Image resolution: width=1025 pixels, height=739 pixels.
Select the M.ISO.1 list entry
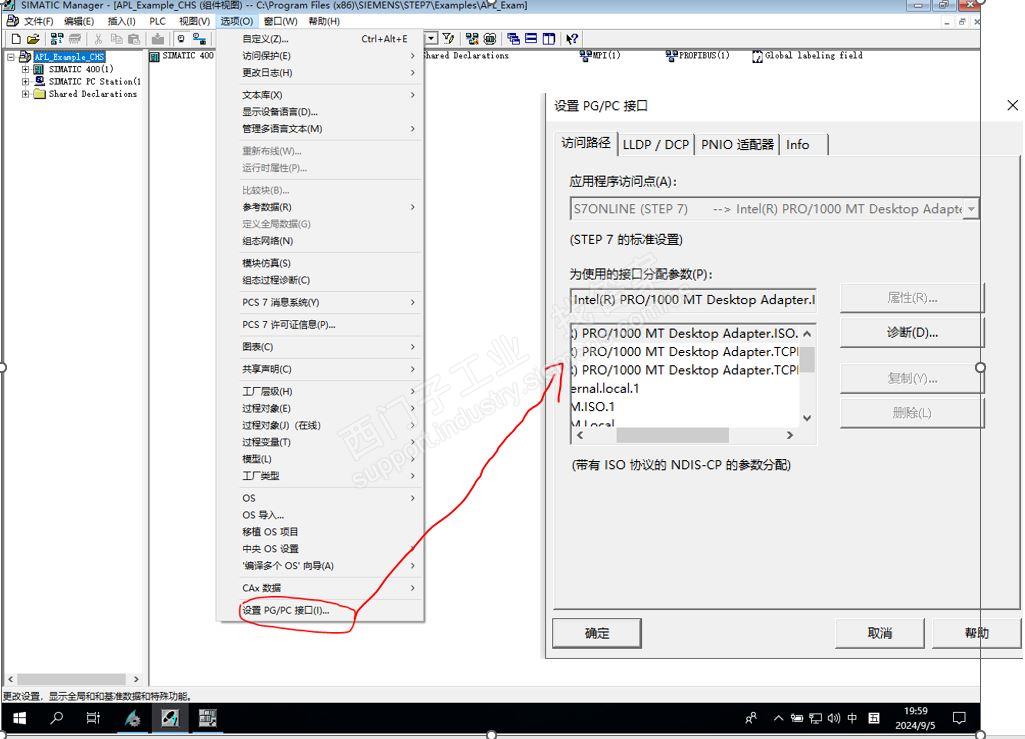pyautogui.click(x=684, y=407)
